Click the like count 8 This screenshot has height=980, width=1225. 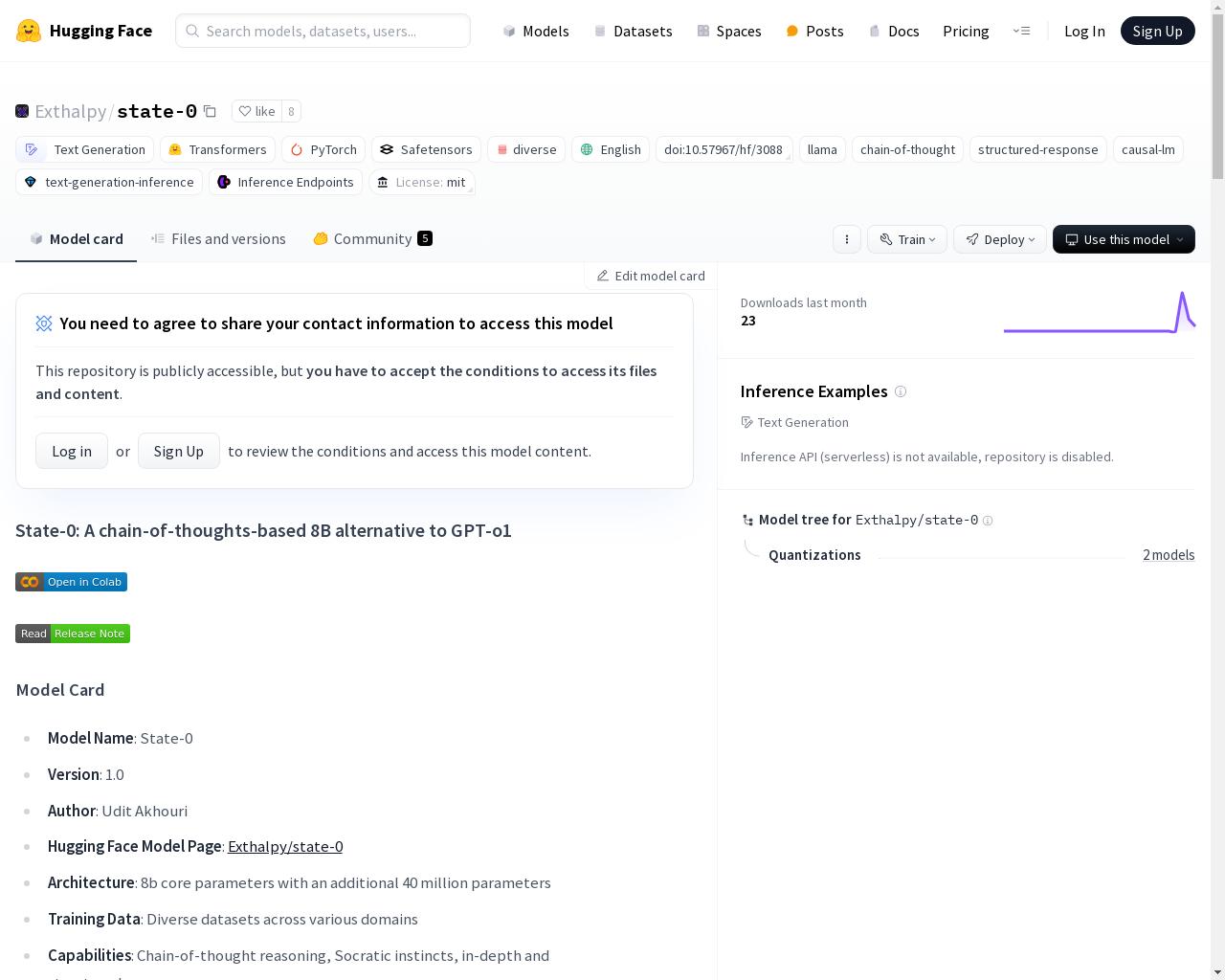tap(292, 111)
